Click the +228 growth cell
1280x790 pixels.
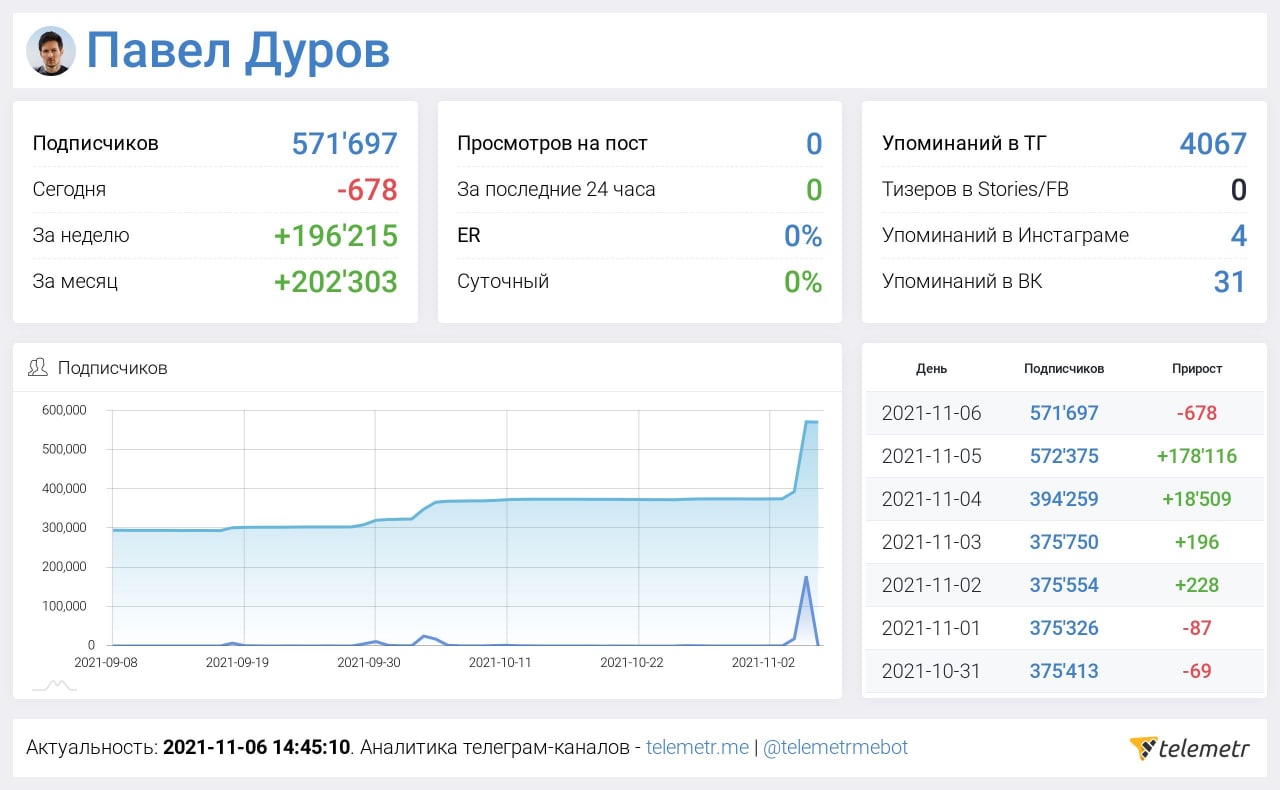click(1197, 585)
